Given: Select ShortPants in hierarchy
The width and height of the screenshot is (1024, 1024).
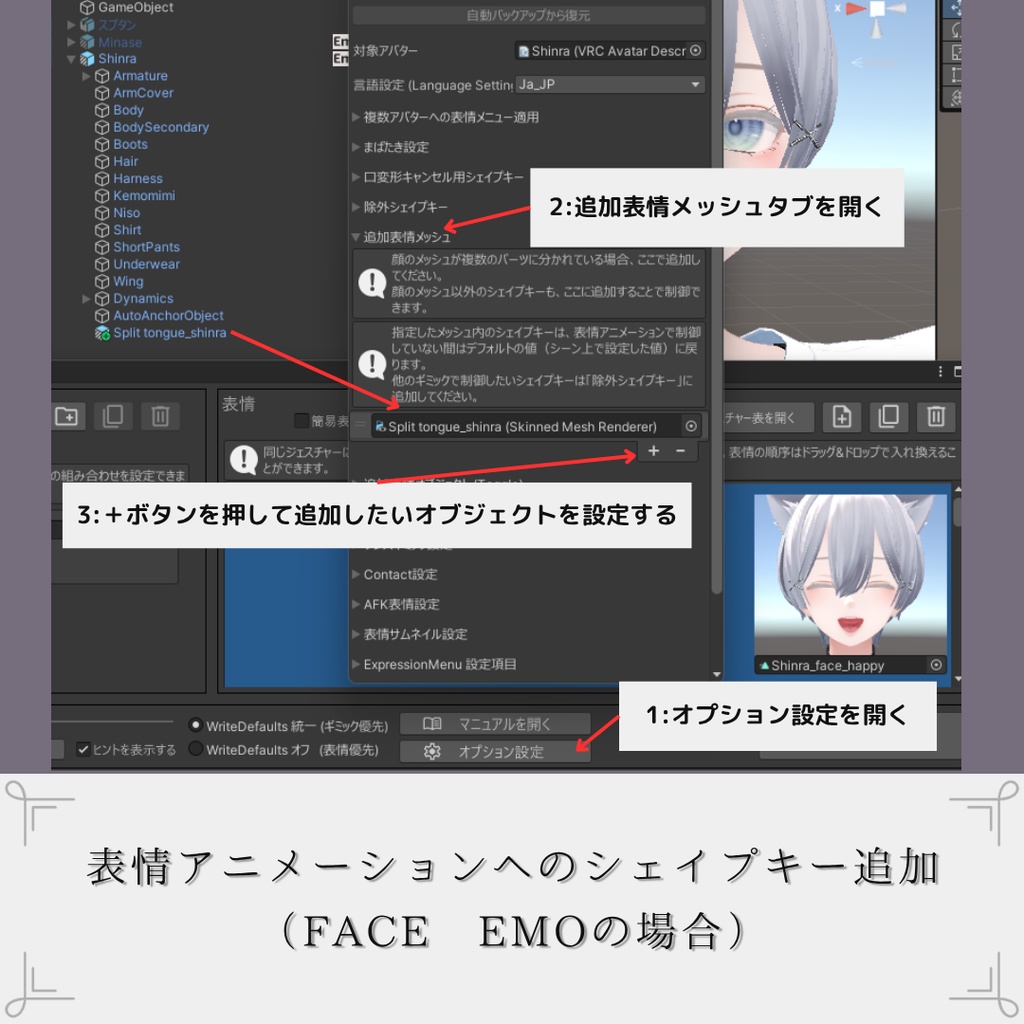Looking at the screenshot, I should pos(146,248).
